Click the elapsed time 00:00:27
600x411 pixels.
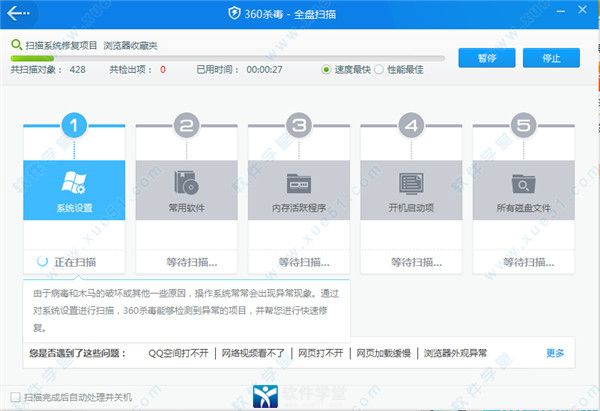[x=264, y=70]
